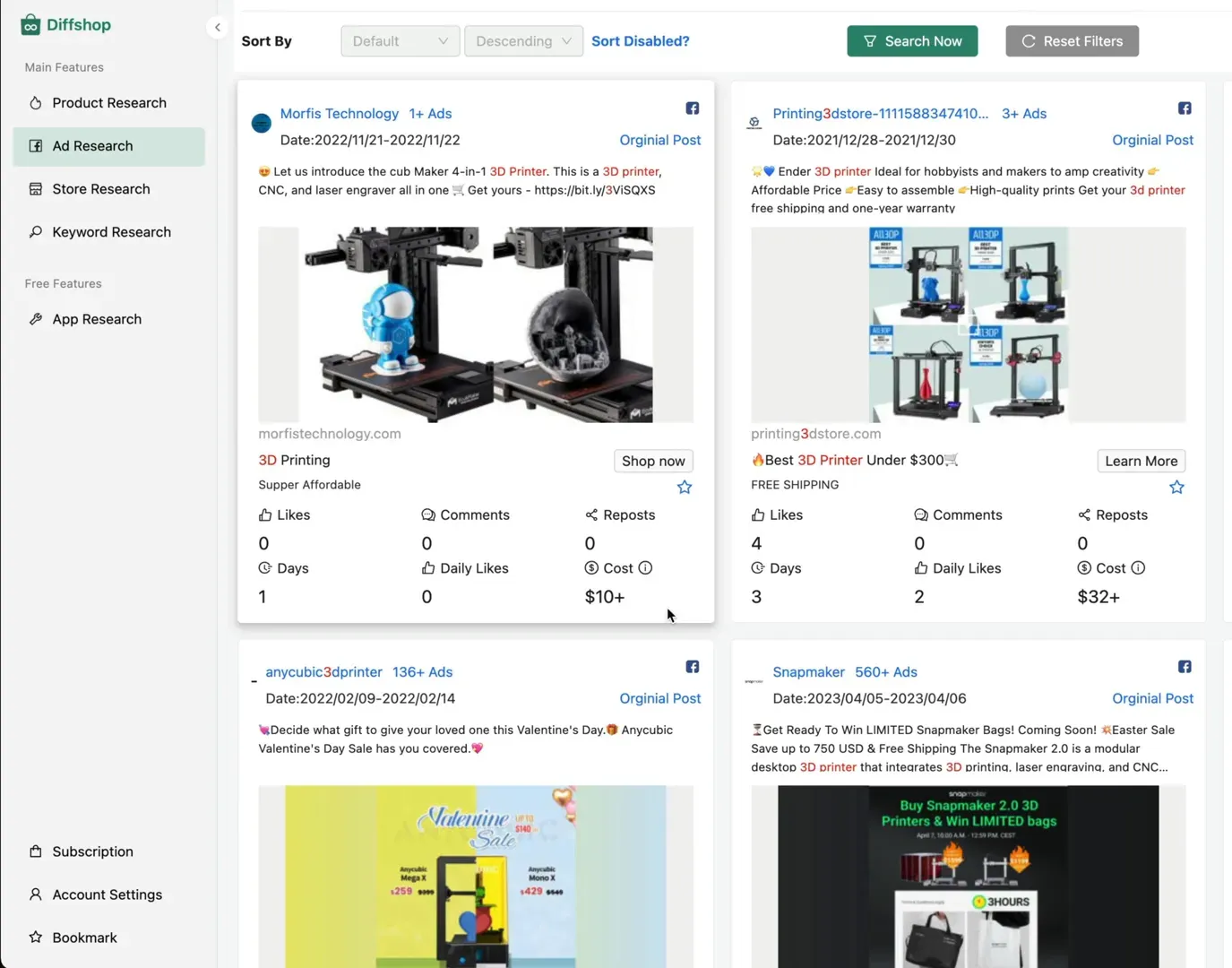This screenshot has width=1232, height=968.
Task: Open App Research in sidebar
Action: (x=109, y=319)
